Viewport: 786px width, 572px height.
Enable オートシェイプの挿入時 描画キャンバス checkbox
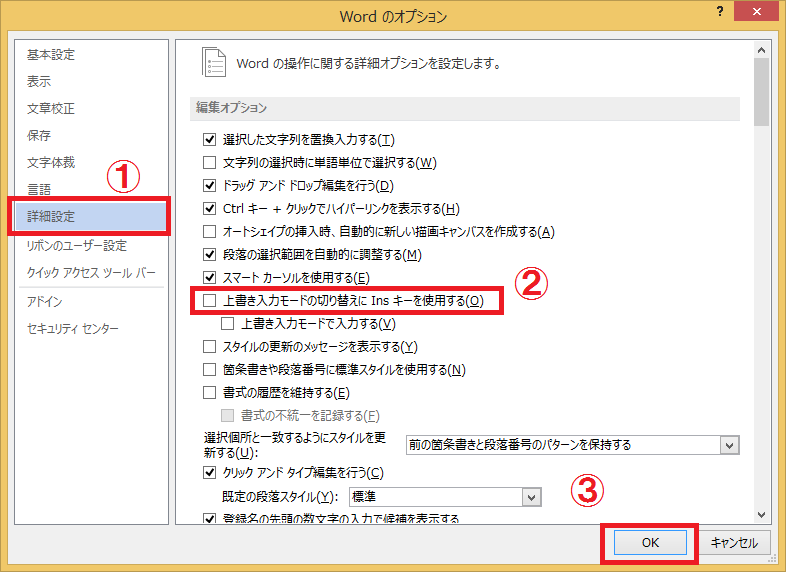pos(209,232)
